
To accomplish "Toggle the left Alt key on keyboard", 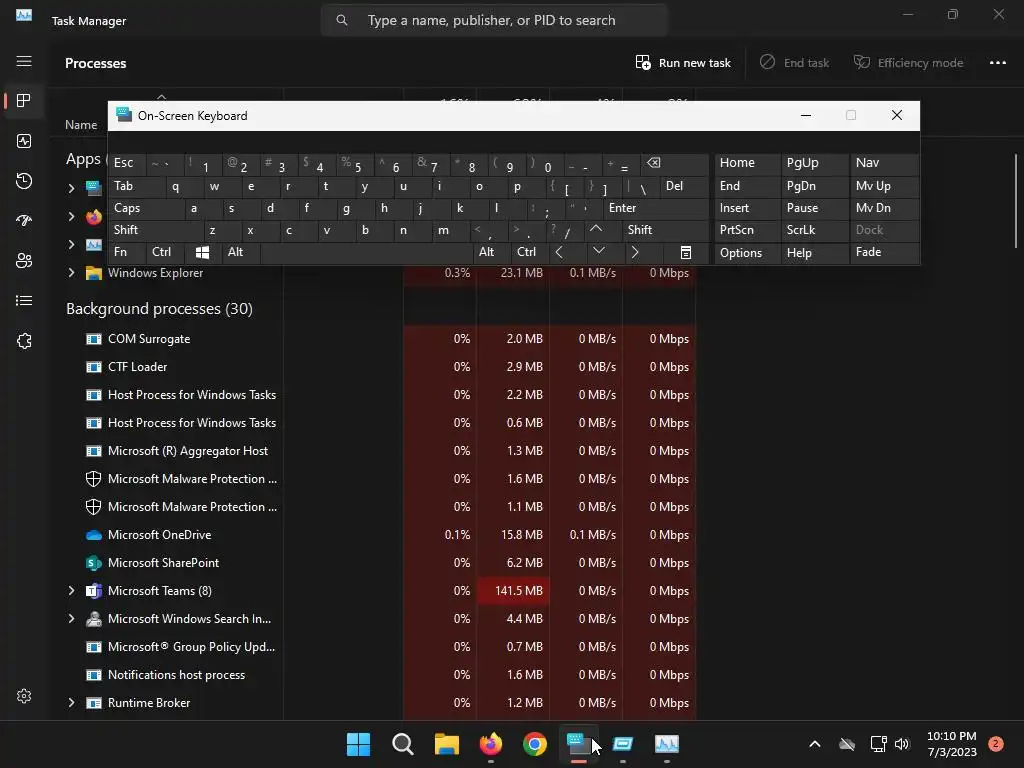I will 241,252.
